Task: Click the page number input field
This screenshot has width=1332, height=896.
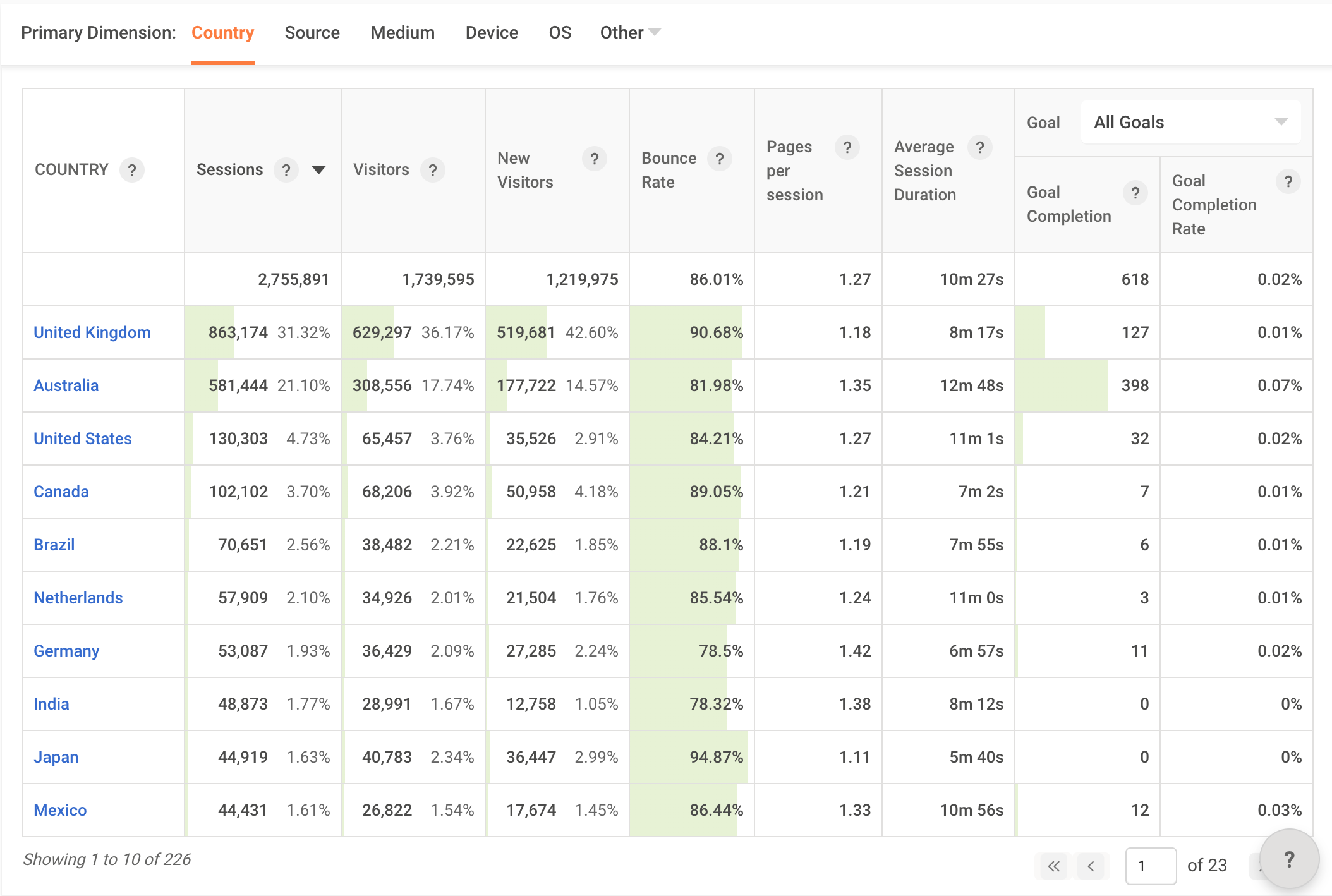Action: [1150, 866]
